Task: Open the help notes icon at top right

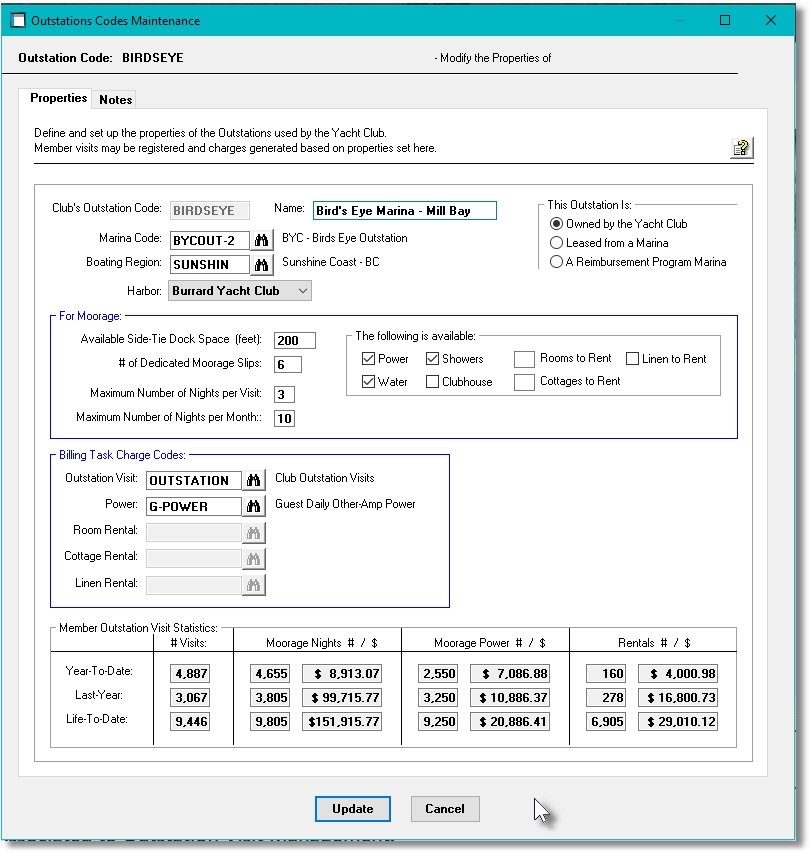Action: click(740, 147)
